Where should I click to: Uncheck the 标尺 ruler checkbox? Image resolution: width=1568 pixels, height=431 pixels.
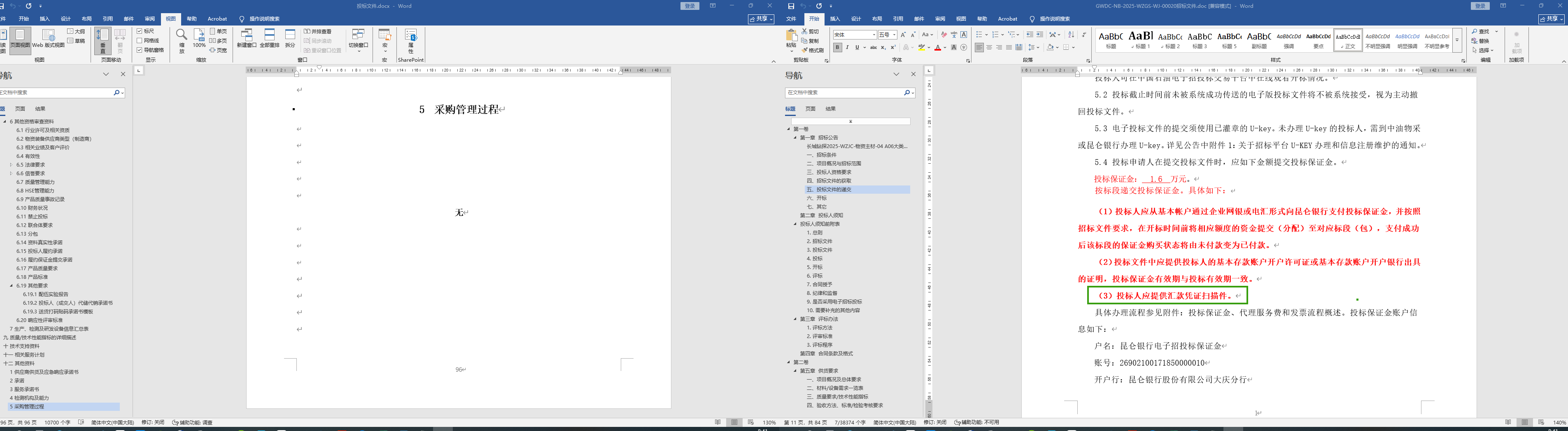tap(140, 31)
